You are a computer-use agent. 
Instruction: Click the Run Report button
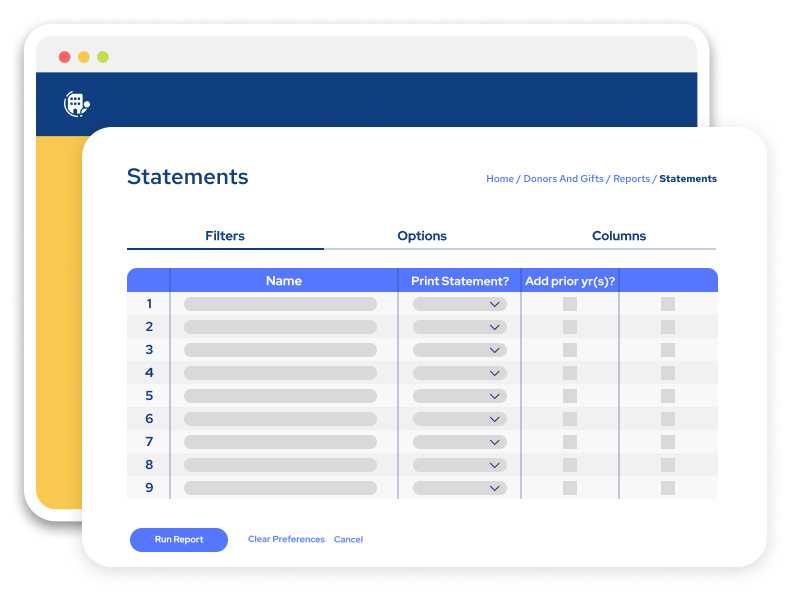179,540
